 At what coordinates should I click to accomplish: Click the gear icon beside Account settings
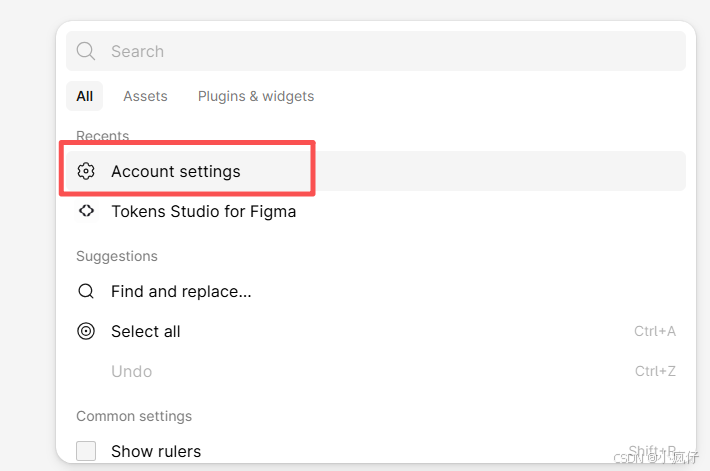point(86,171)
